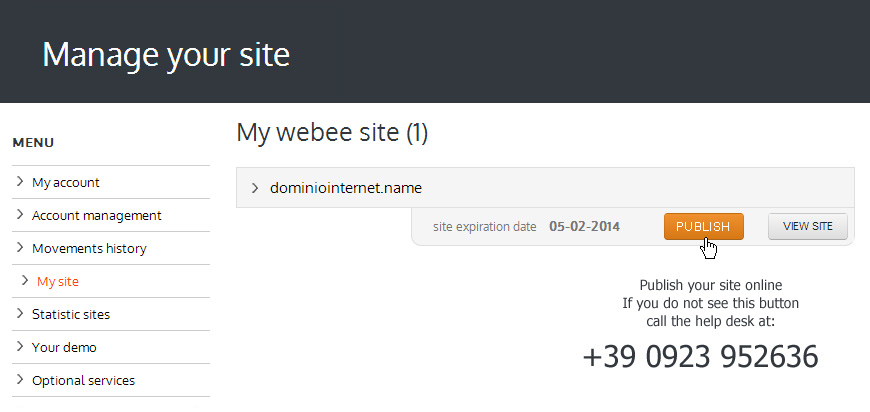The width and height of the screenshot is (870, 412).
Task: Open Optional services menu item
Action: [x=83, y=381]
